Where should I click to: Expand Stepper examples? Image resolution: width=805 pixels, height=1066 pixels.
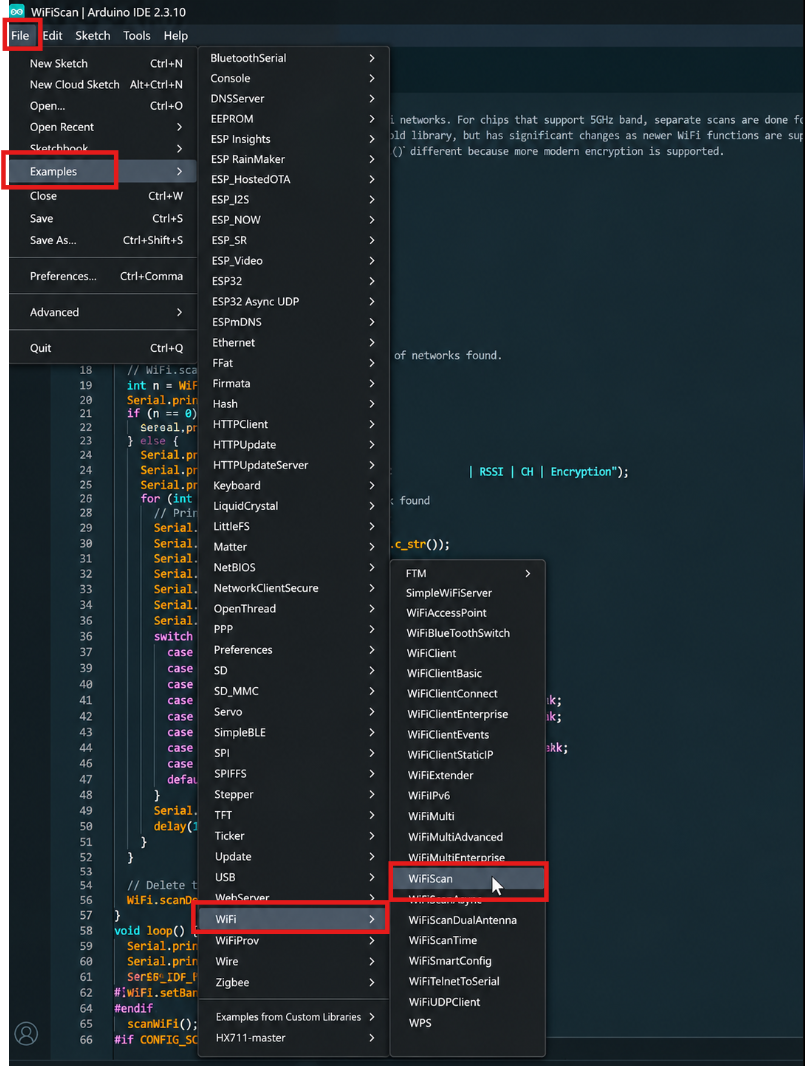pyautogui.click(x=293, y=794)
